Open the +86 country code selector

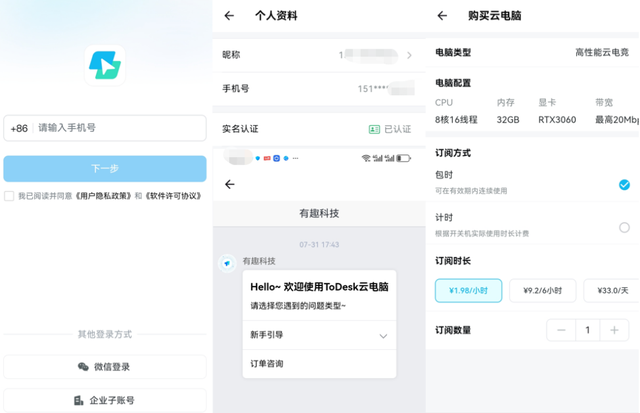(19, 129)
